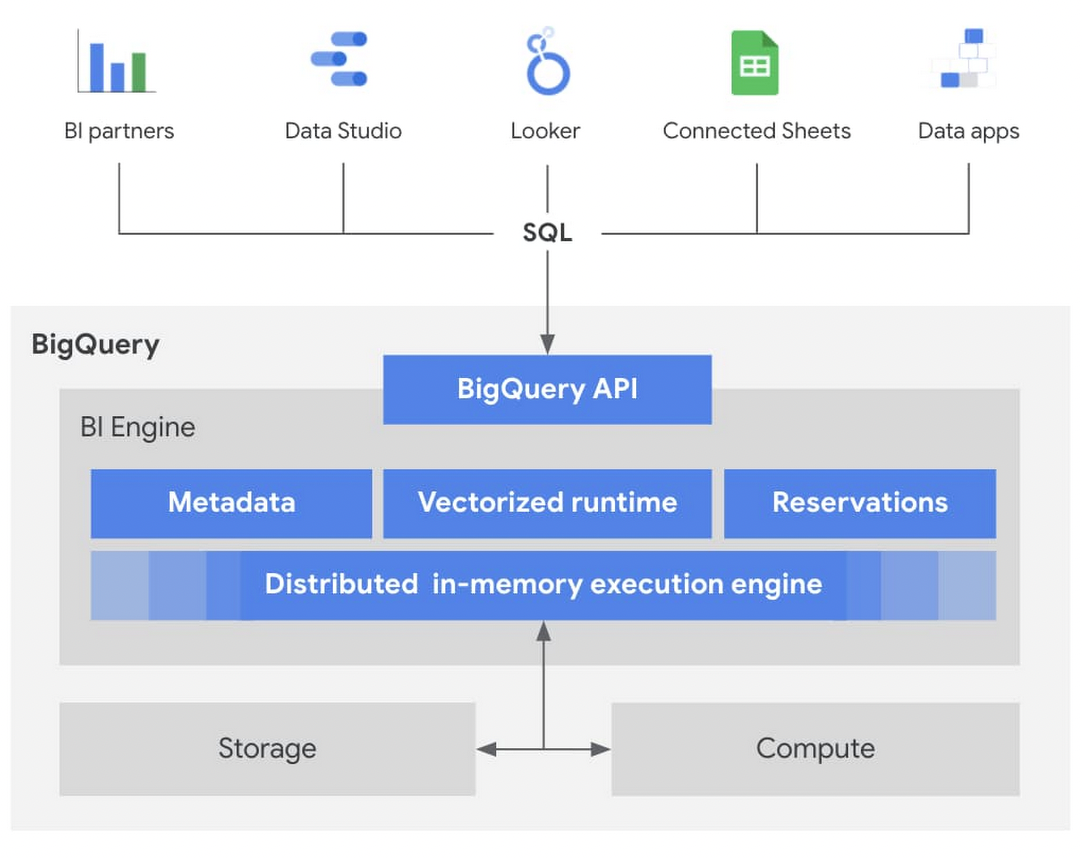
Task: Click the SQL label in the connector
Action: (x=547, y=233)
